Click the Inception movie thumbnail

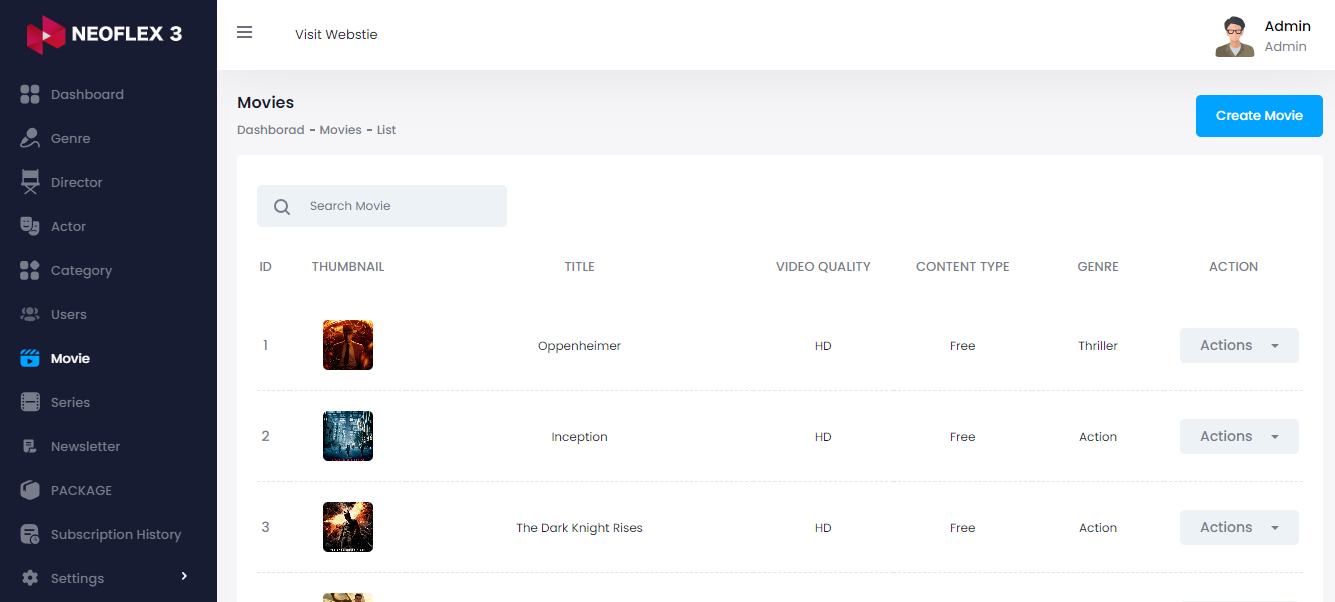pos(347,436)
